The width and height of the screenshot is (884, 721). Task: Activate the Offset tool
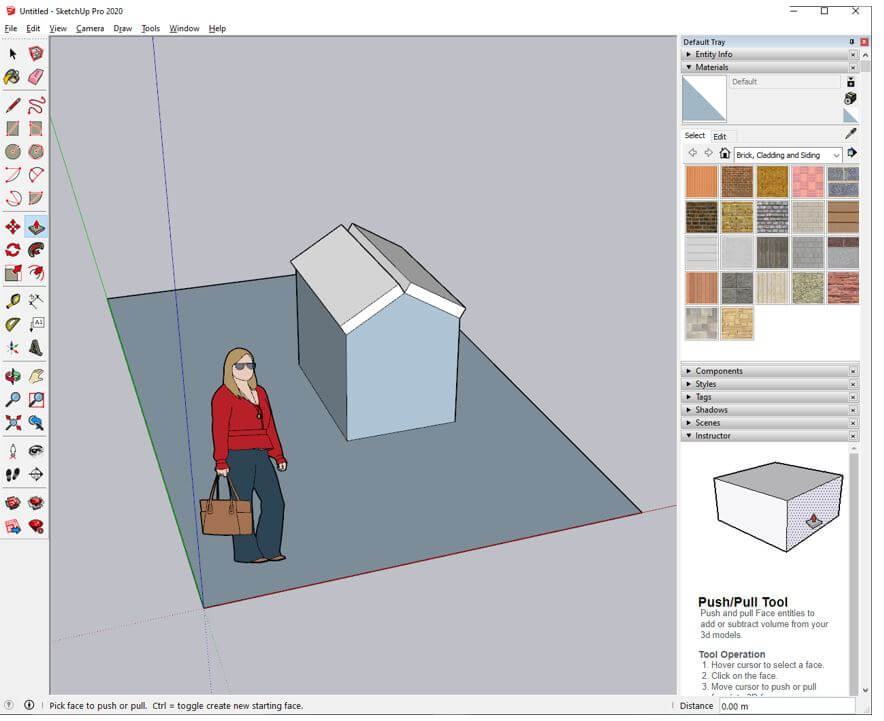(36, 273)
